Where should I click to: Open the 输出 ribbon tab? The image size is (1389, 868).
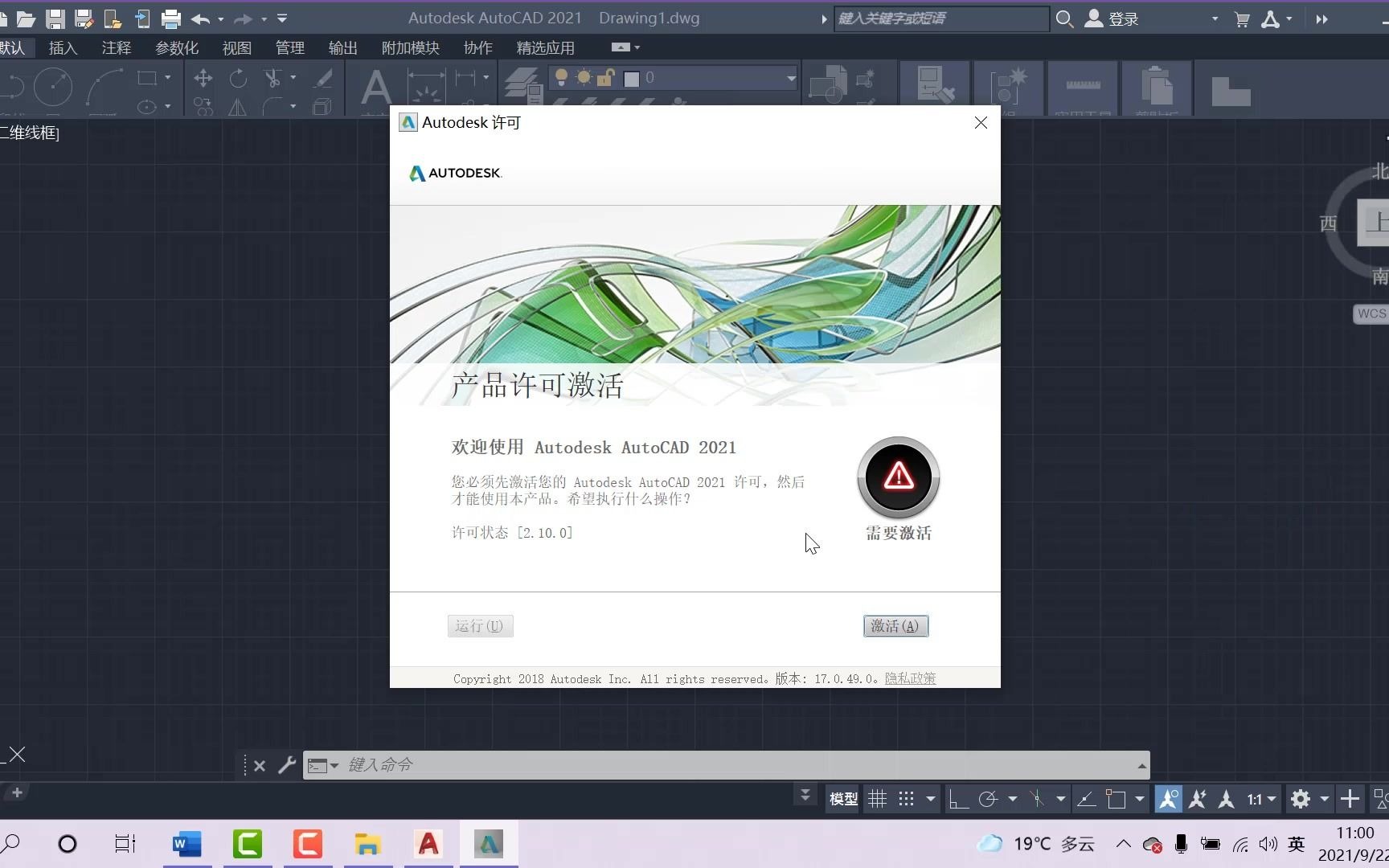[x=343, y=48]
